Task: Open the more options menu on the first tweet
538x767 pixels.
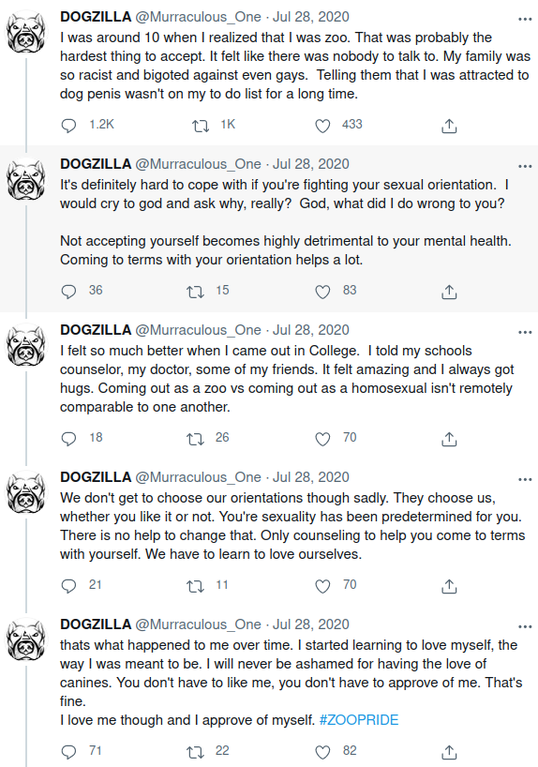Action: point(525,19)
